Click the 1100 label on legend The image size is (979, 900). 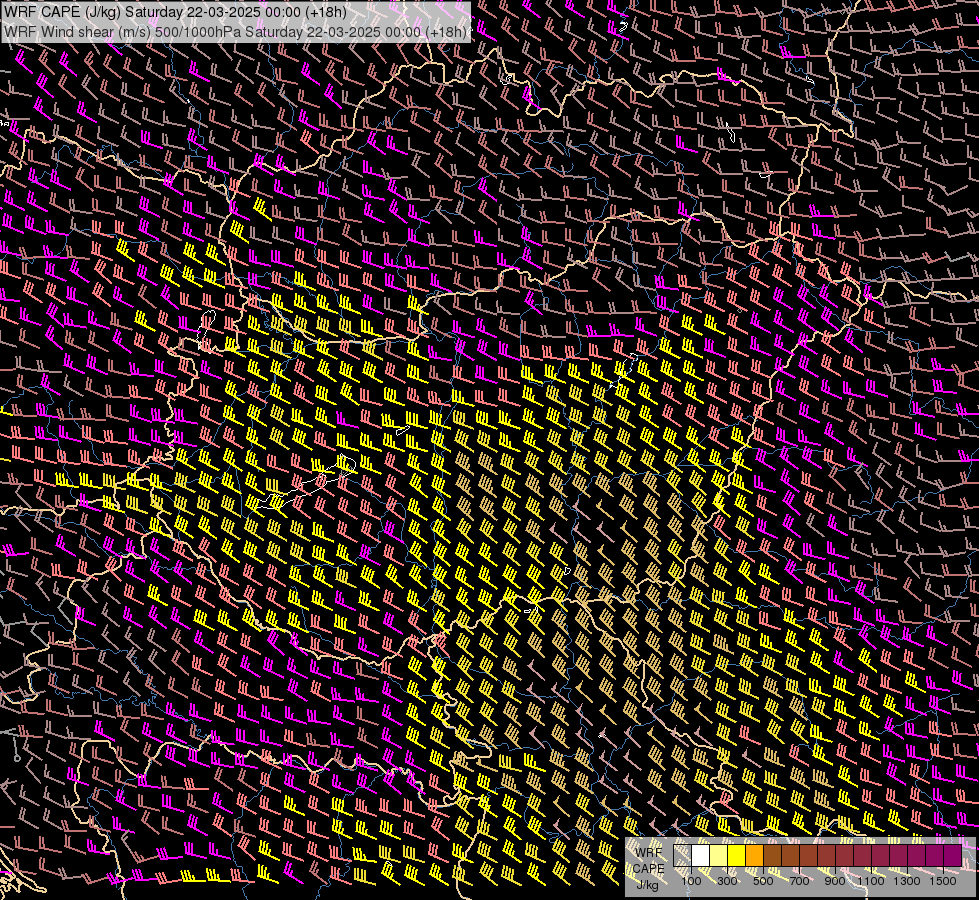871,881
